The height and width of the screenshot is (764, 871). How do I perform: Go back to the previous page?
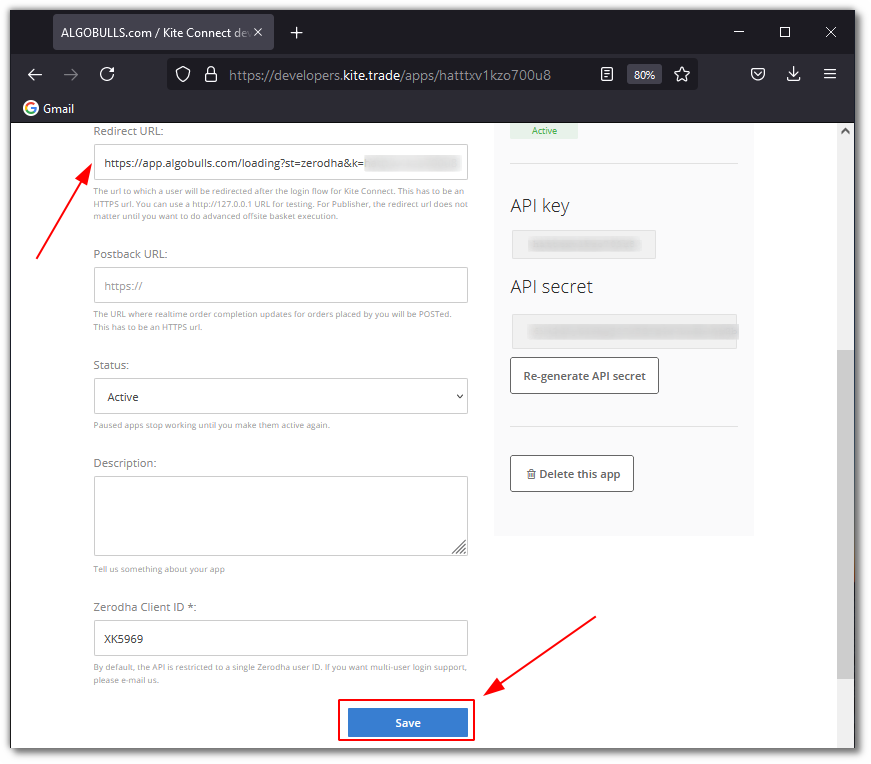pyautogui.click(x=35, y=74)
